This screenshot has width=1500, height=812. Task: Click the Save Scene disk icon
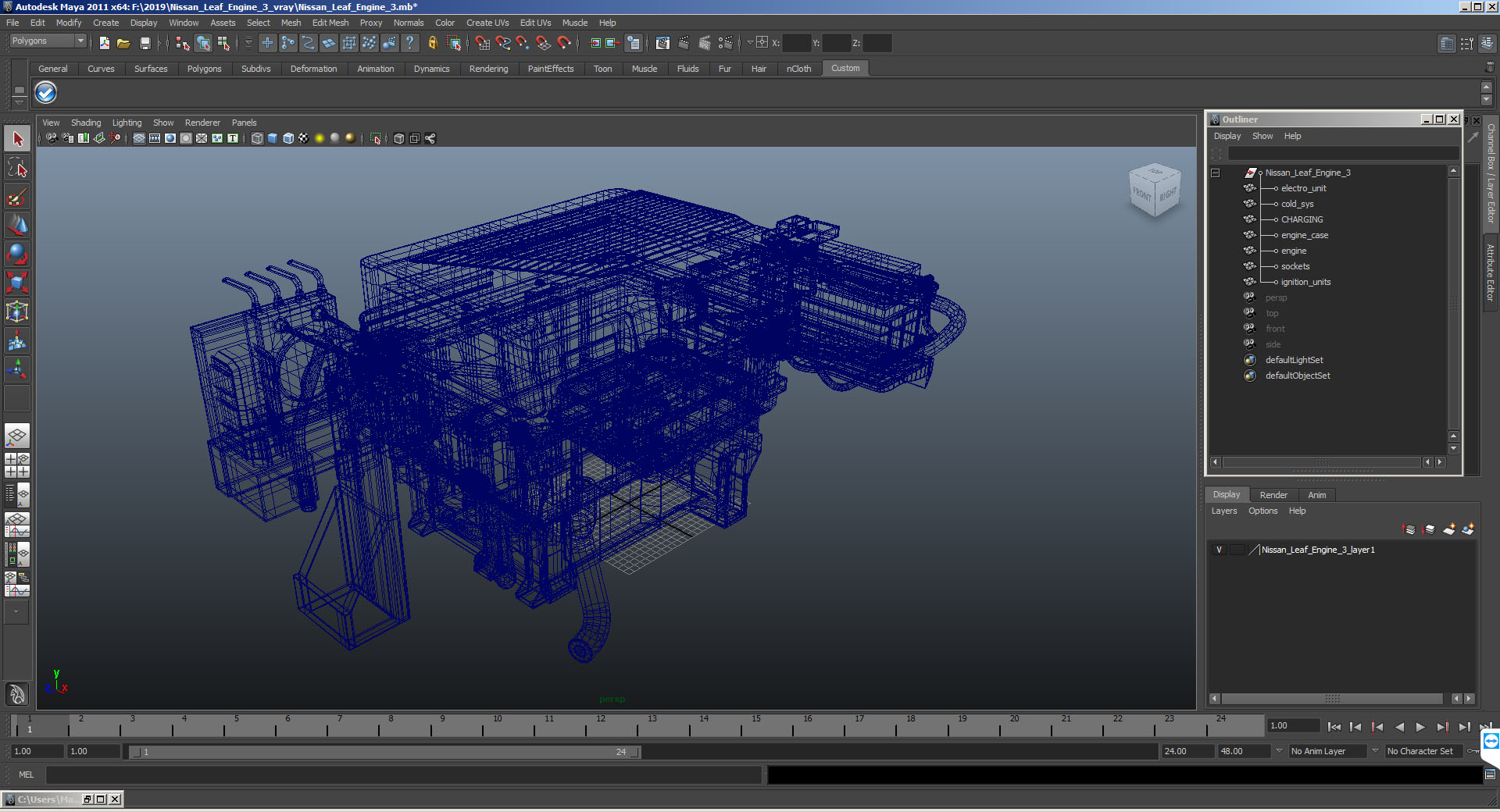click(x=145, y=43)
